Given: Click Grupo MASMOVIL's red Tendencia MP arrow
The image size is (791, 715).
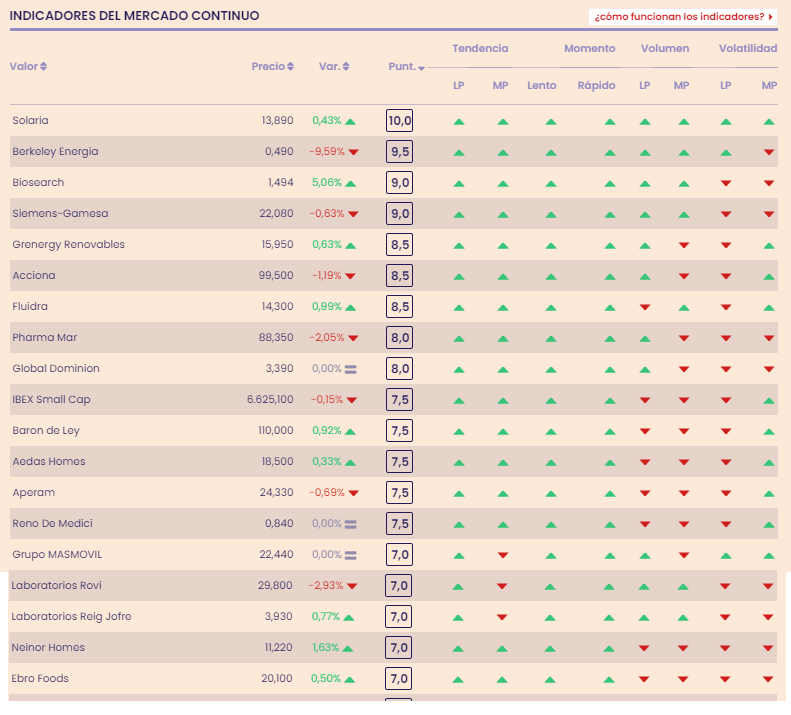Looking at the screenshot, I should point(503,555).
